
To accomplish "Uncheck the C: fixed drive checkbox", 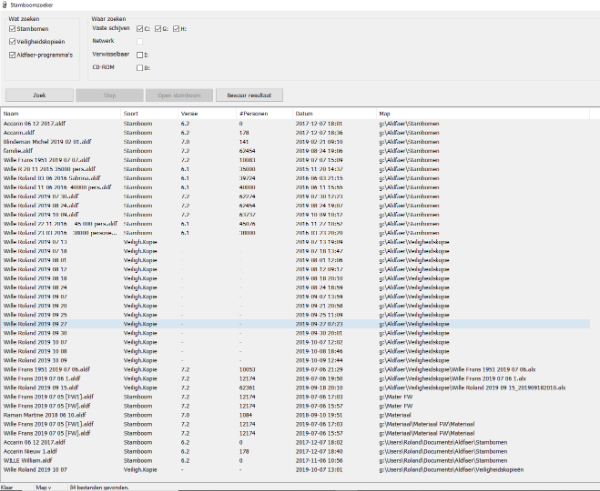I will click(x=140, y=29).
